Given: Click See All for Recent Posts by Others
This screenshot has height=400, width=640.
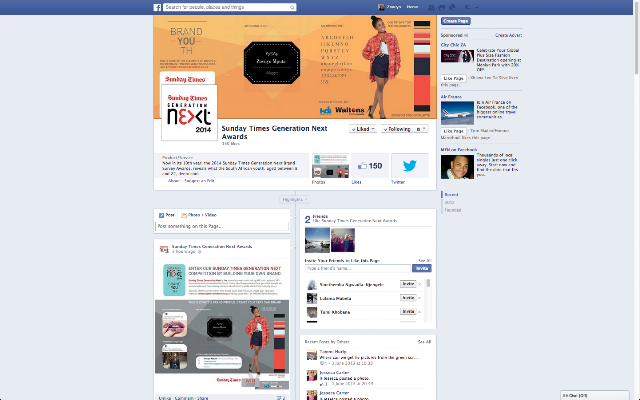Looking at the screenshot, I should click(424, 342).
